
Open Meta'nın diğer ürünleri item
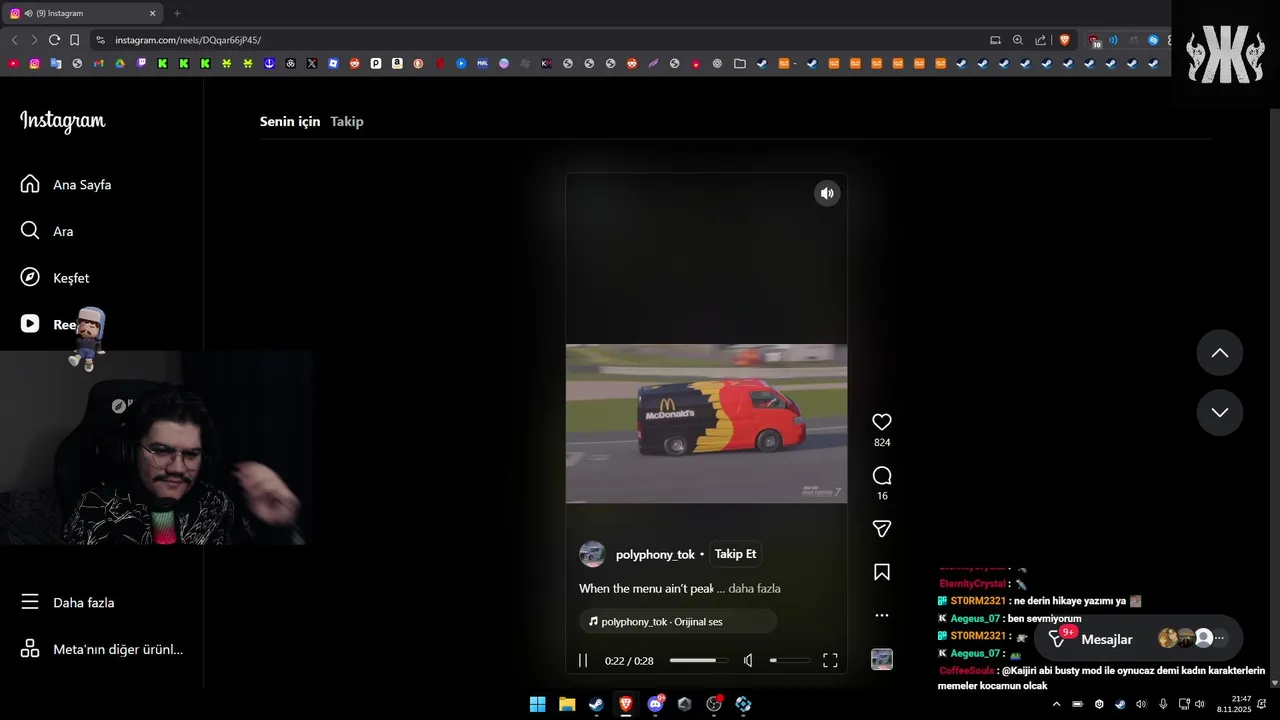click(x=102, y=649)
